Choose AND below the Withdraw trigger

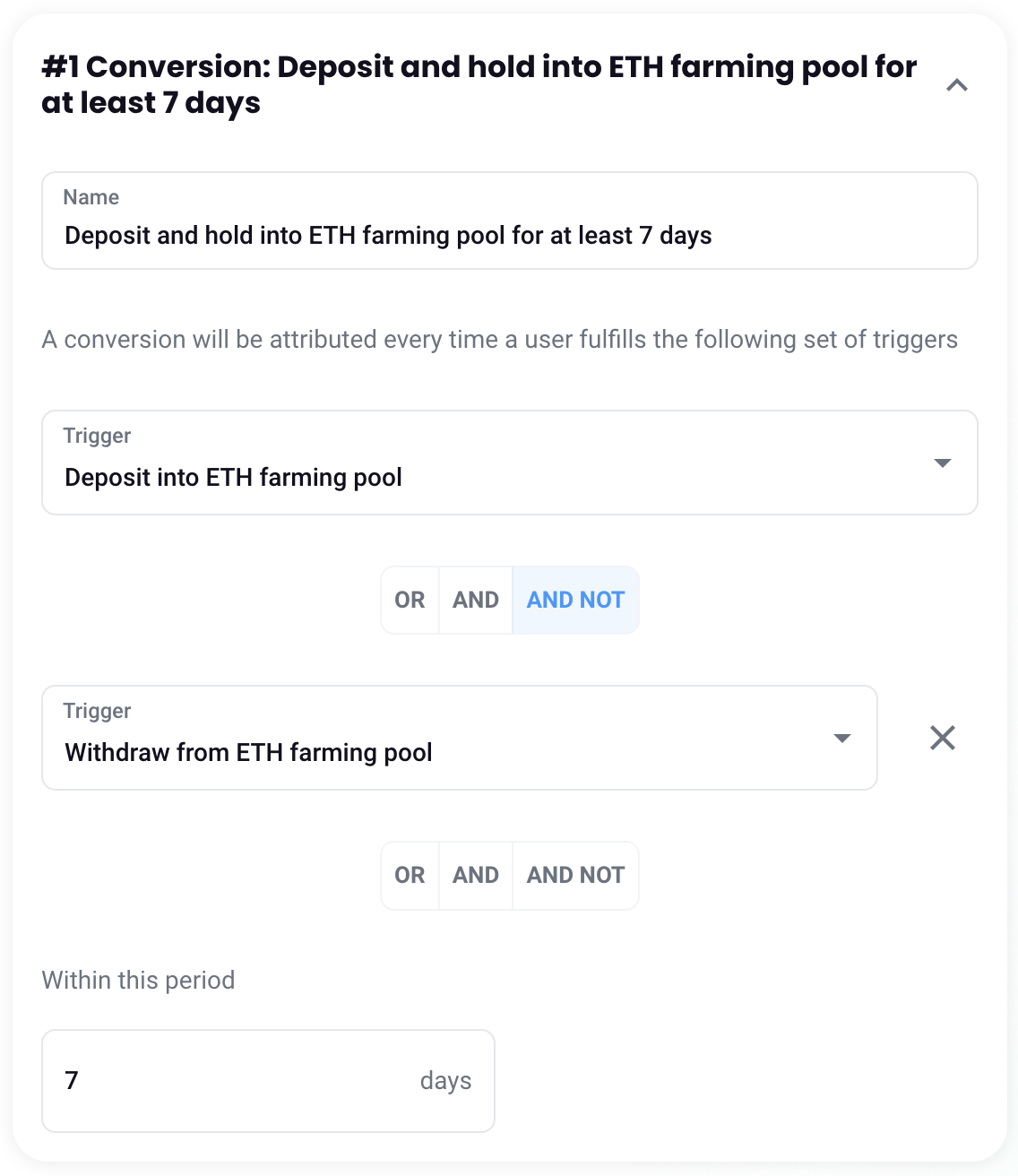476,875
